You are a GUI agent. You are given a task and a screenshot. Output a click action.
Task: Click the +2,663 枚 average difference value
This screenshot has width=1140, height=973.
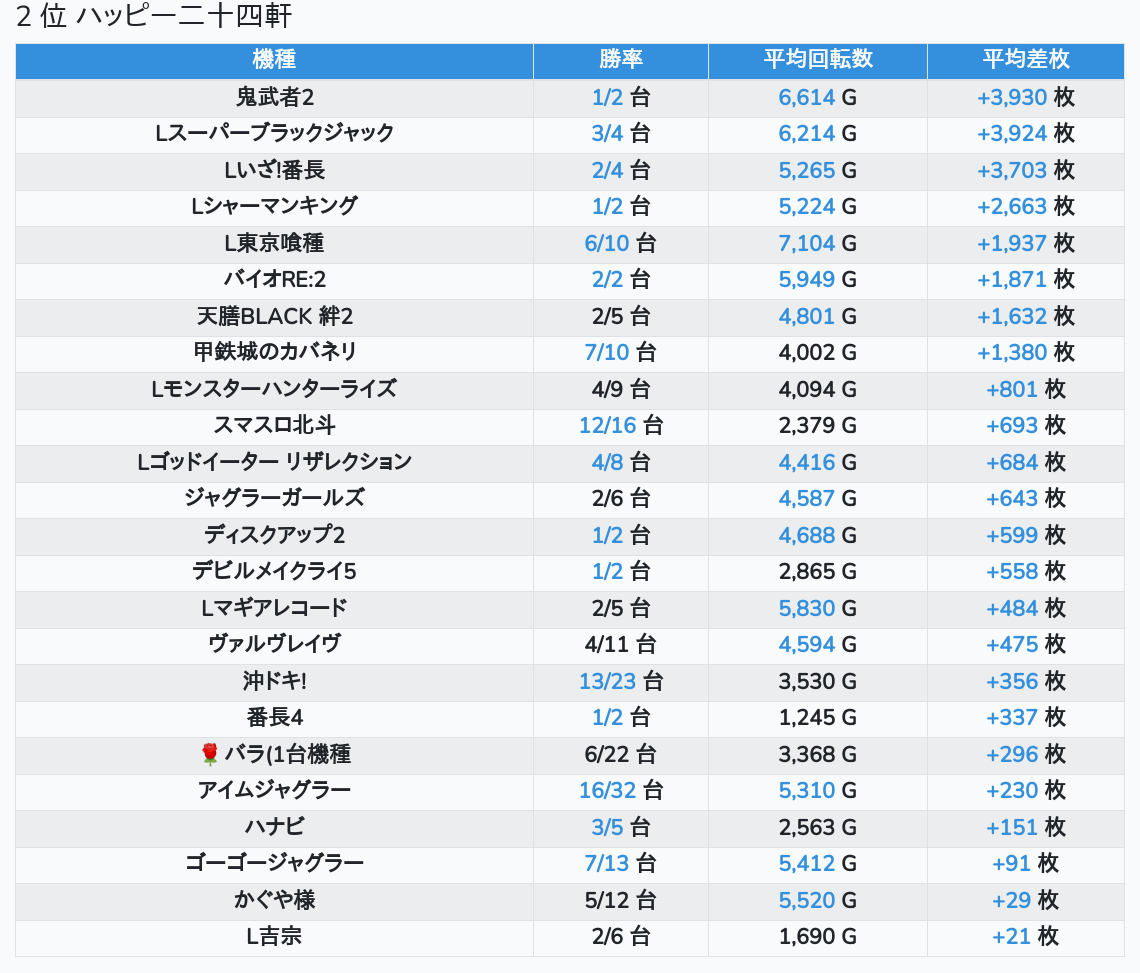point(1025,207)
